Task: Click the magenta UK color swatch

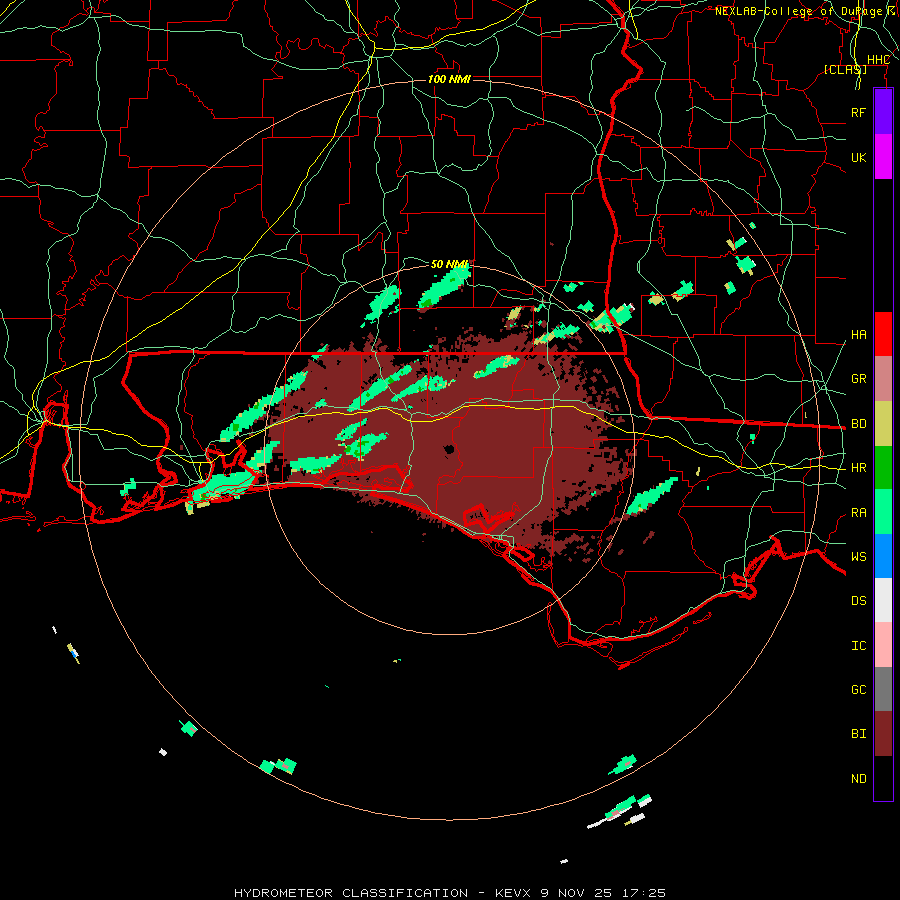Action: [883, 157]
